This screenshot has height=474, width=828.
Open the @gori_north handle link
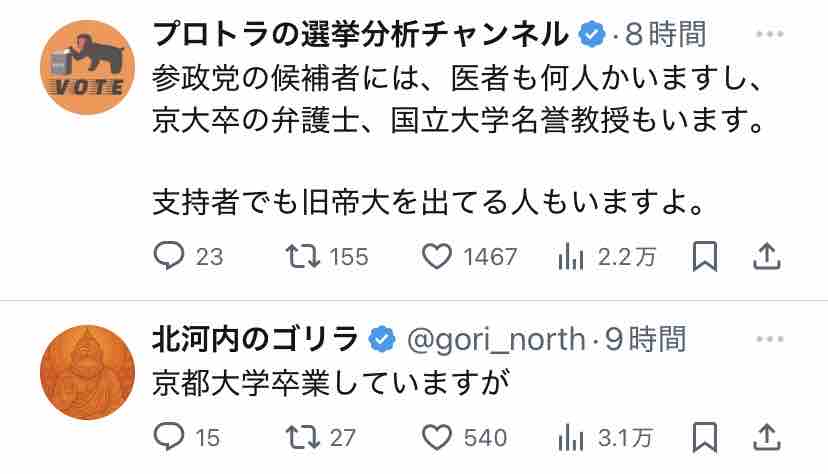coord(495,339)
